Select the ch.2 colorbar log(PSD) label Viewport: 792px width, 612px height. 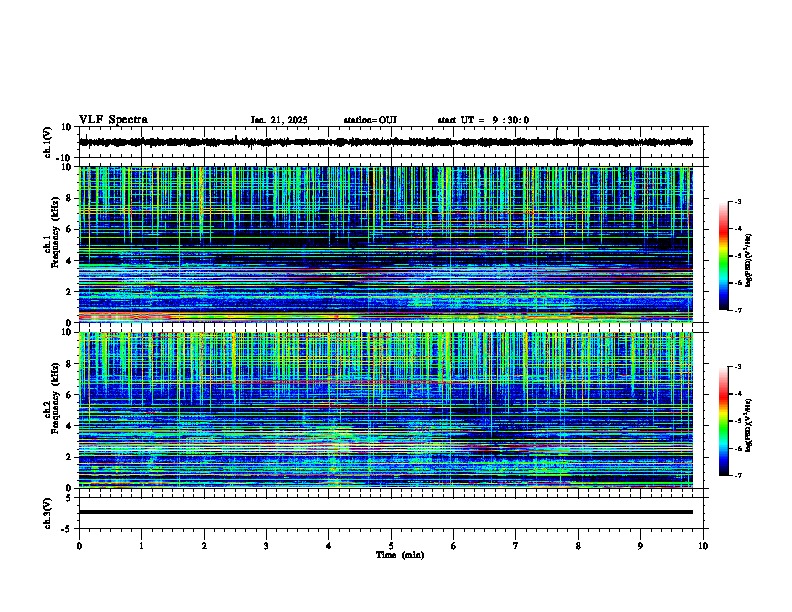tap(749, 424)
